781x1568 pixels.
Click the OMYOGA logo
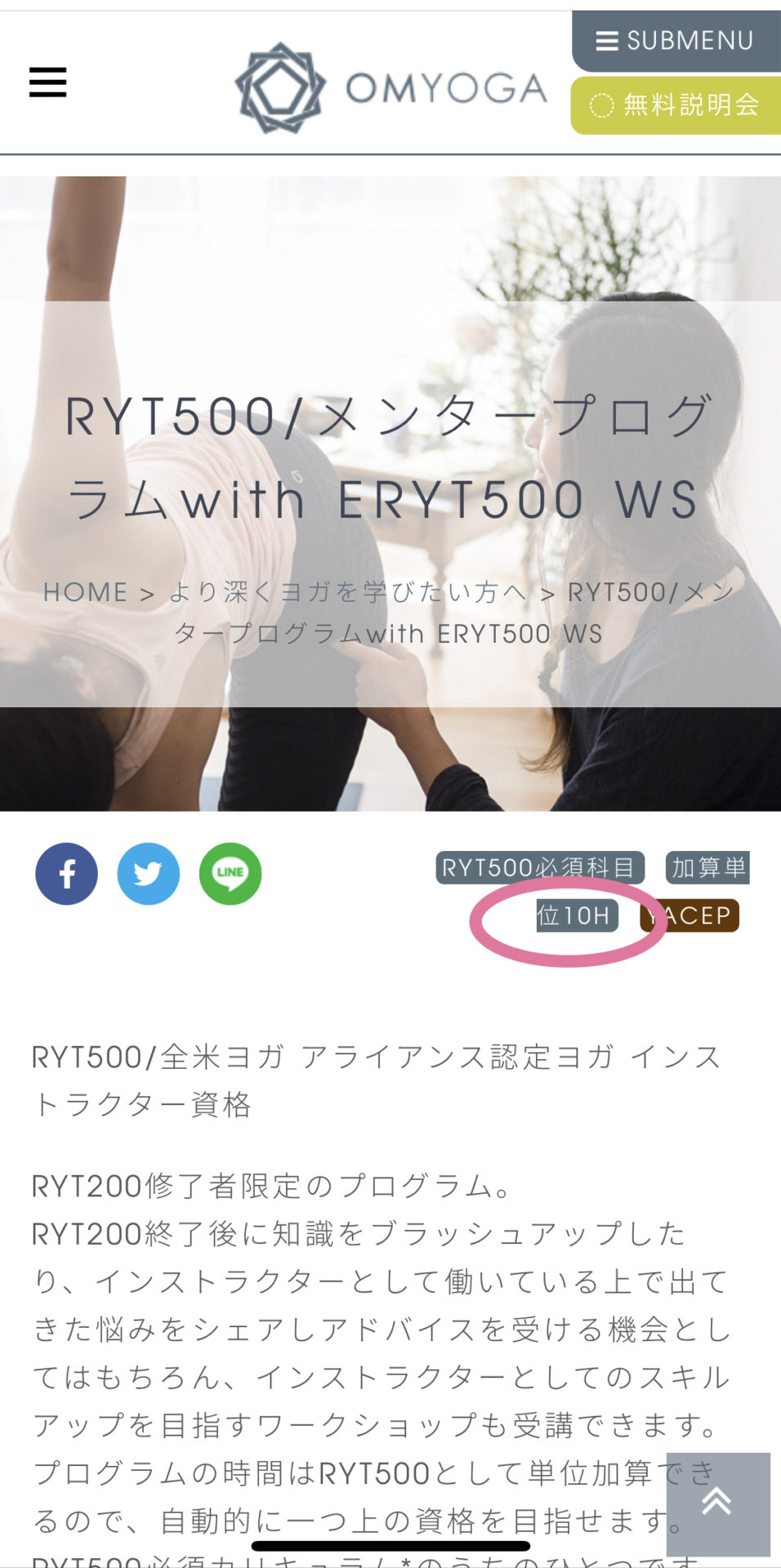(390, 88)
